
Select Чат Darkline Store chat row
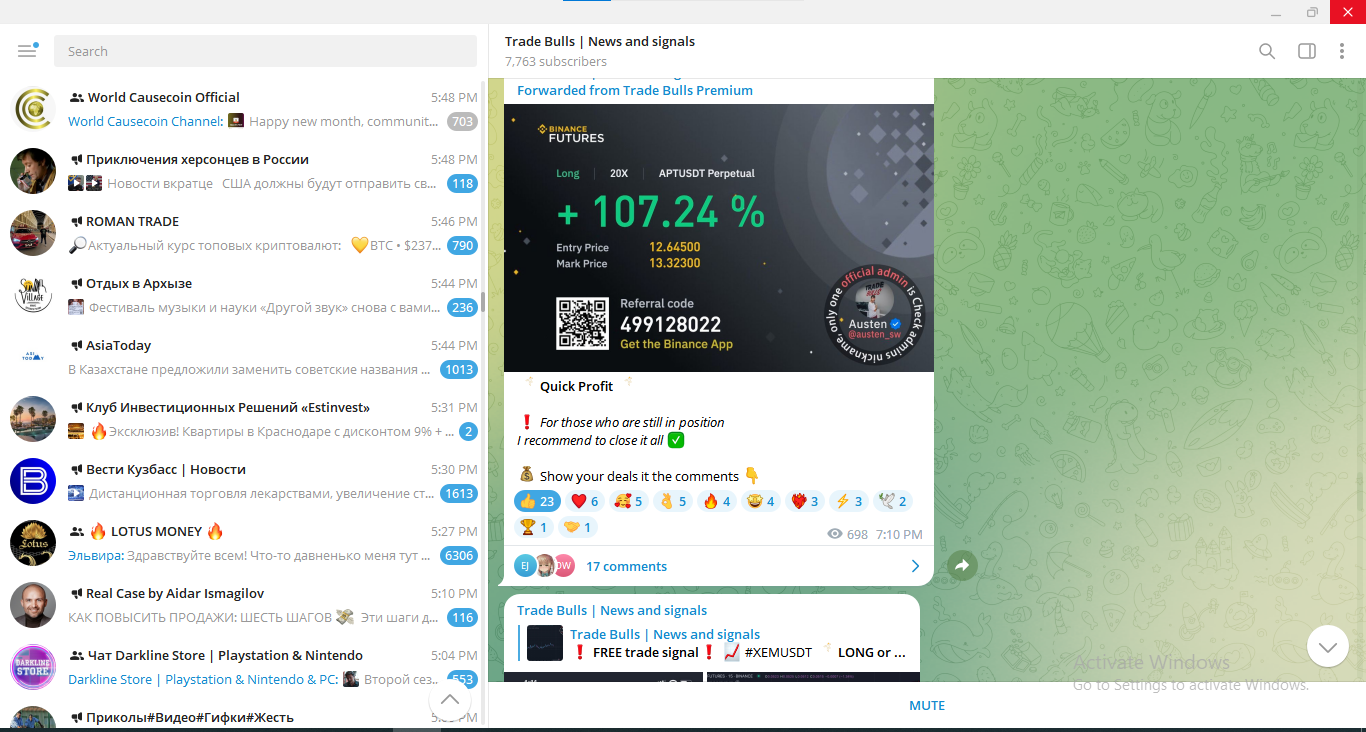tap(244, 667)
